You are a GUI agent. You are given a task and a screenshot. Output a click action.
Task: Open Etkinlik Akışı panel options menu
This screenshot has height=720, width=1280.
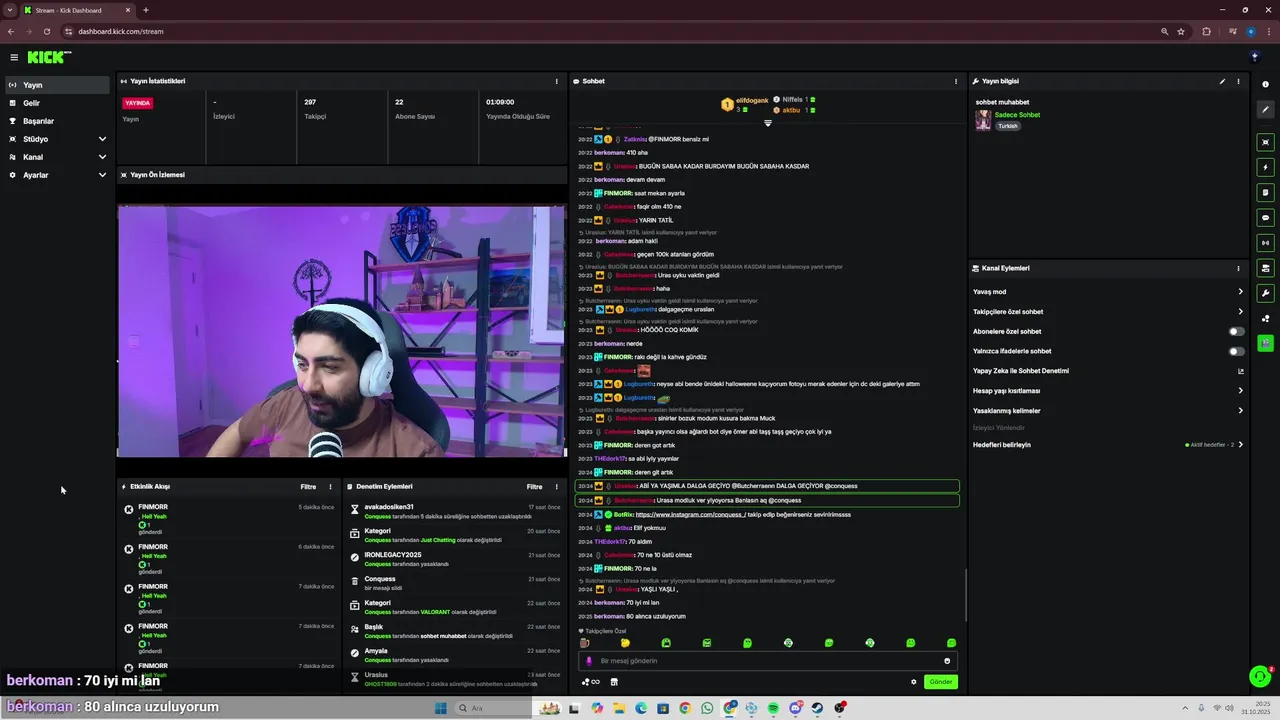tap(330, 487)
